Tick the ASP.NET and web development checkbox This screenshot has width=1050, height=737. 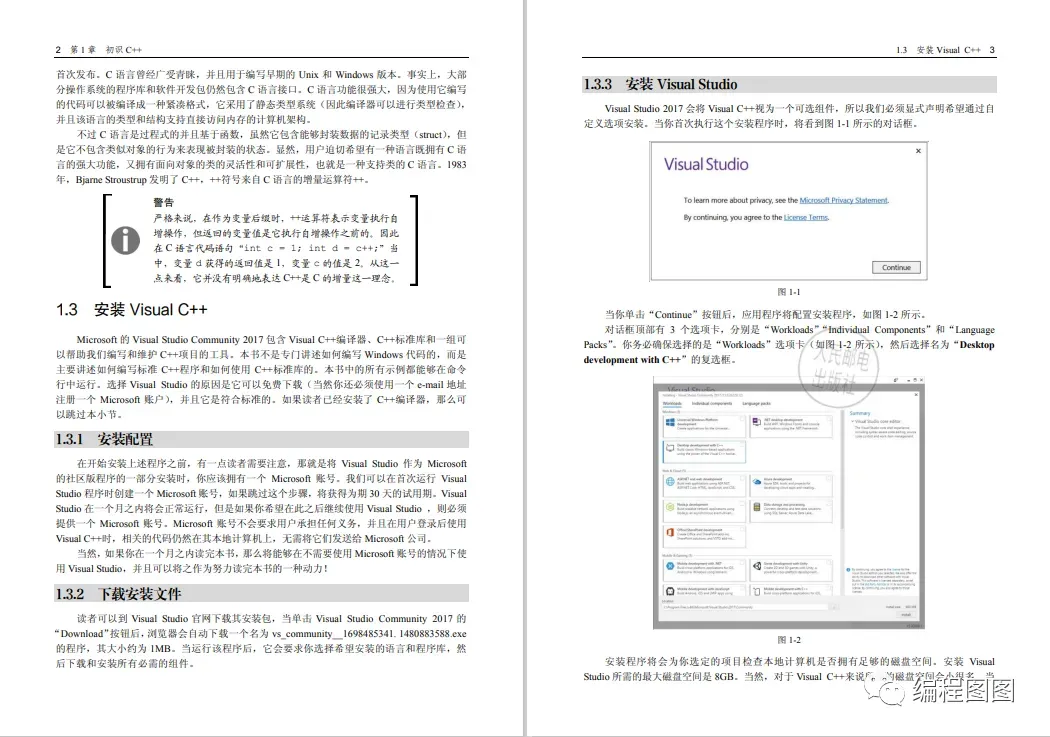pyautogui.click(x=742, y=479)
